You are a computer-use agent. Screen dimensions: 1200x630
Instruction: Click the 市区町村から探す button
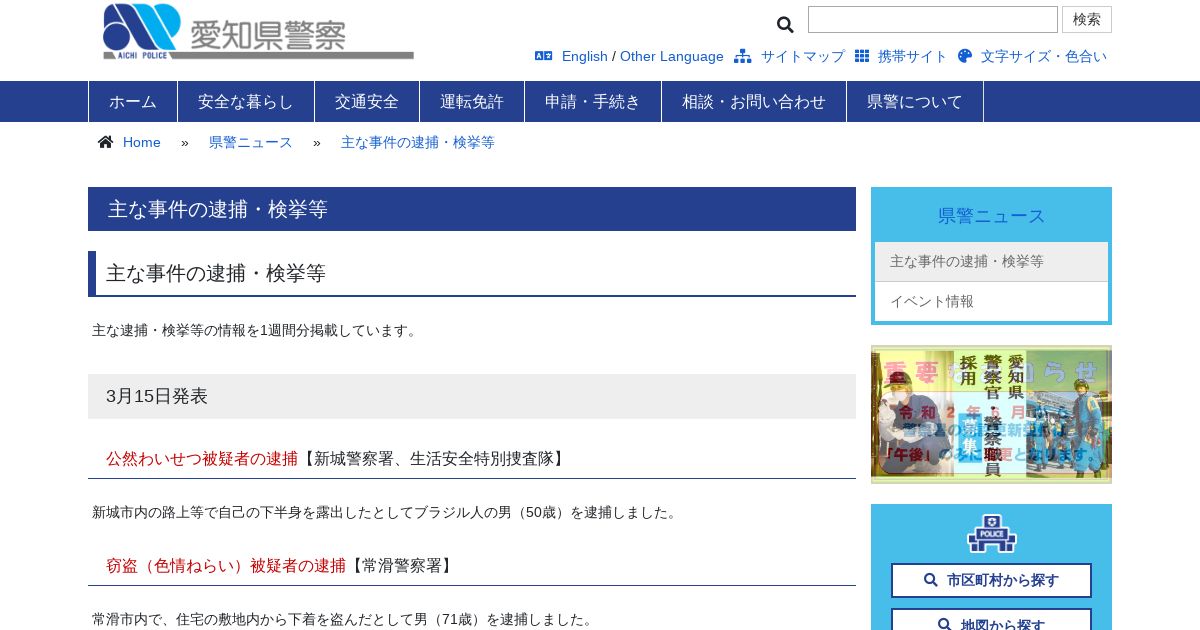click(991, 580)
